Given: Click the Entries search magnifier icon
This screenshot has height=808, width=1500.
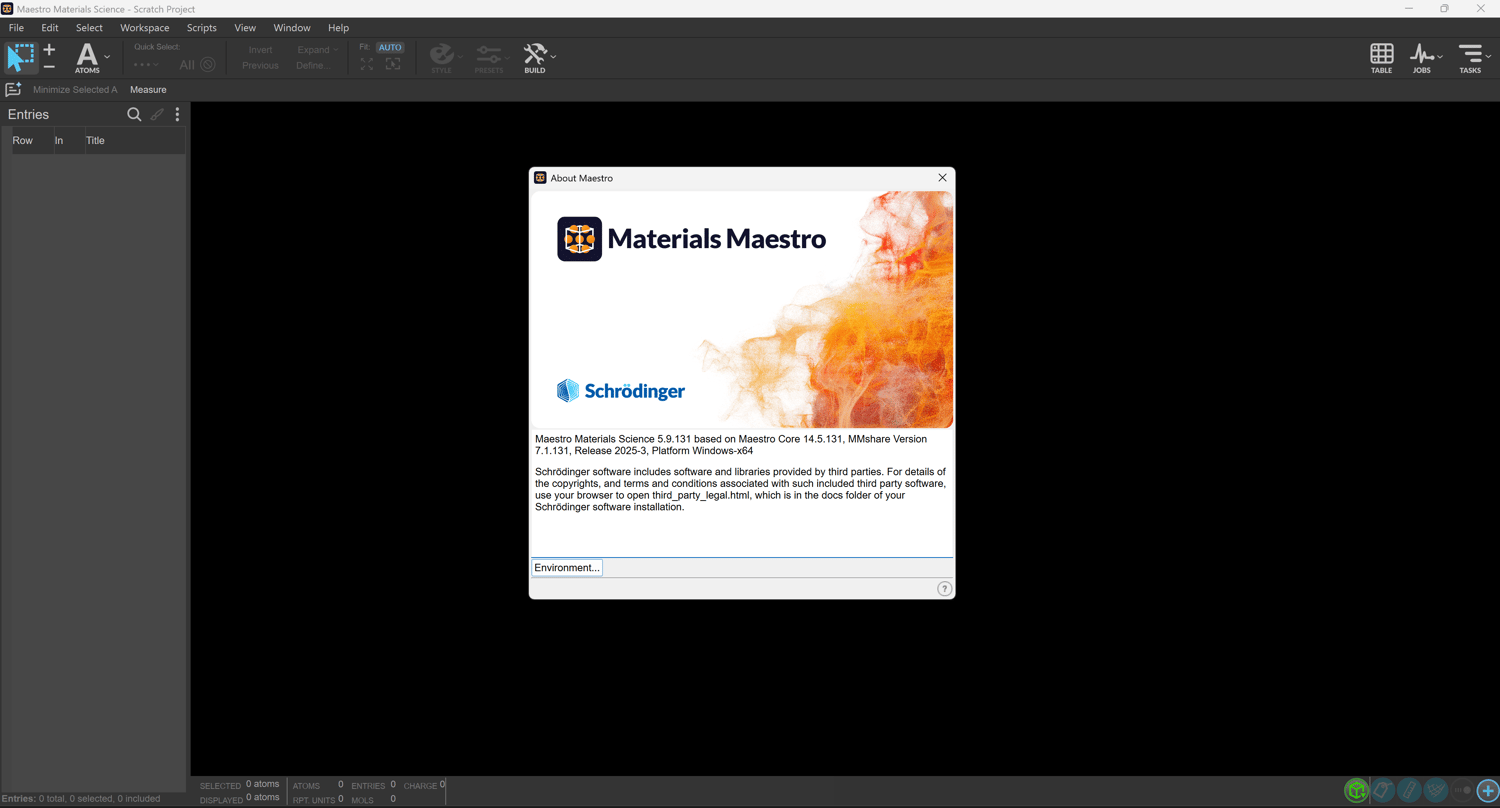Looking at the screenshot, I should point(134,115).
